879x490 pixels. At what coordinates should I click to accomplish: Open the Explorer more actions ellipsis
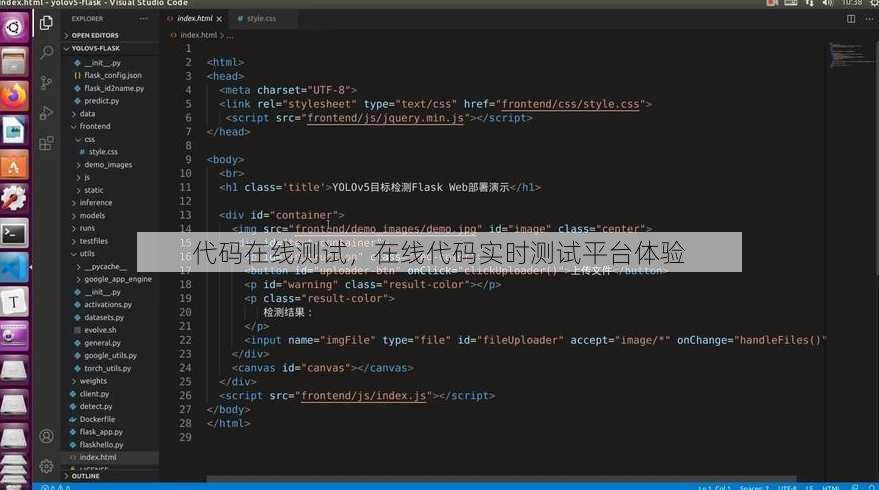pos(144,19)
